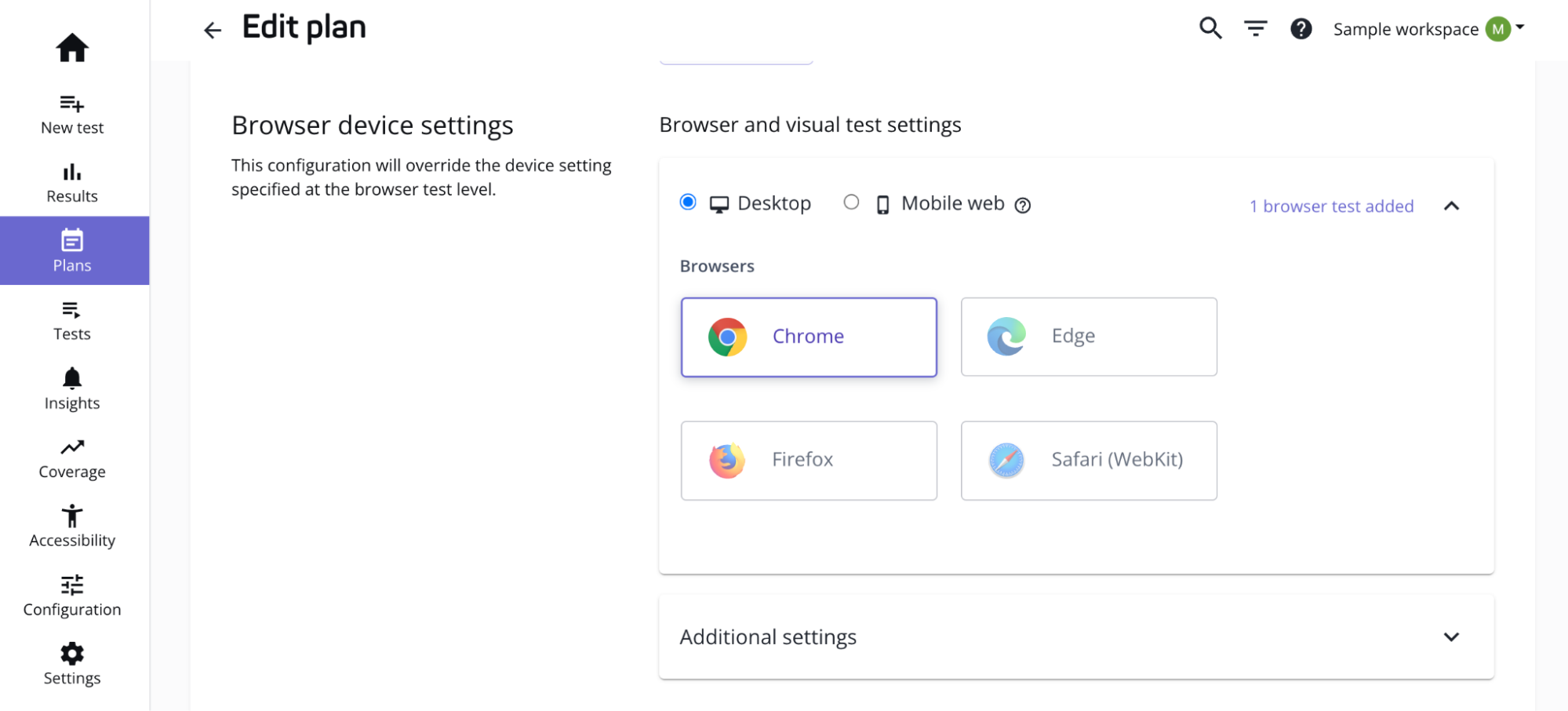The image size is (1568, 711).
Task: Open the search tool
Action: [1210, 28]
